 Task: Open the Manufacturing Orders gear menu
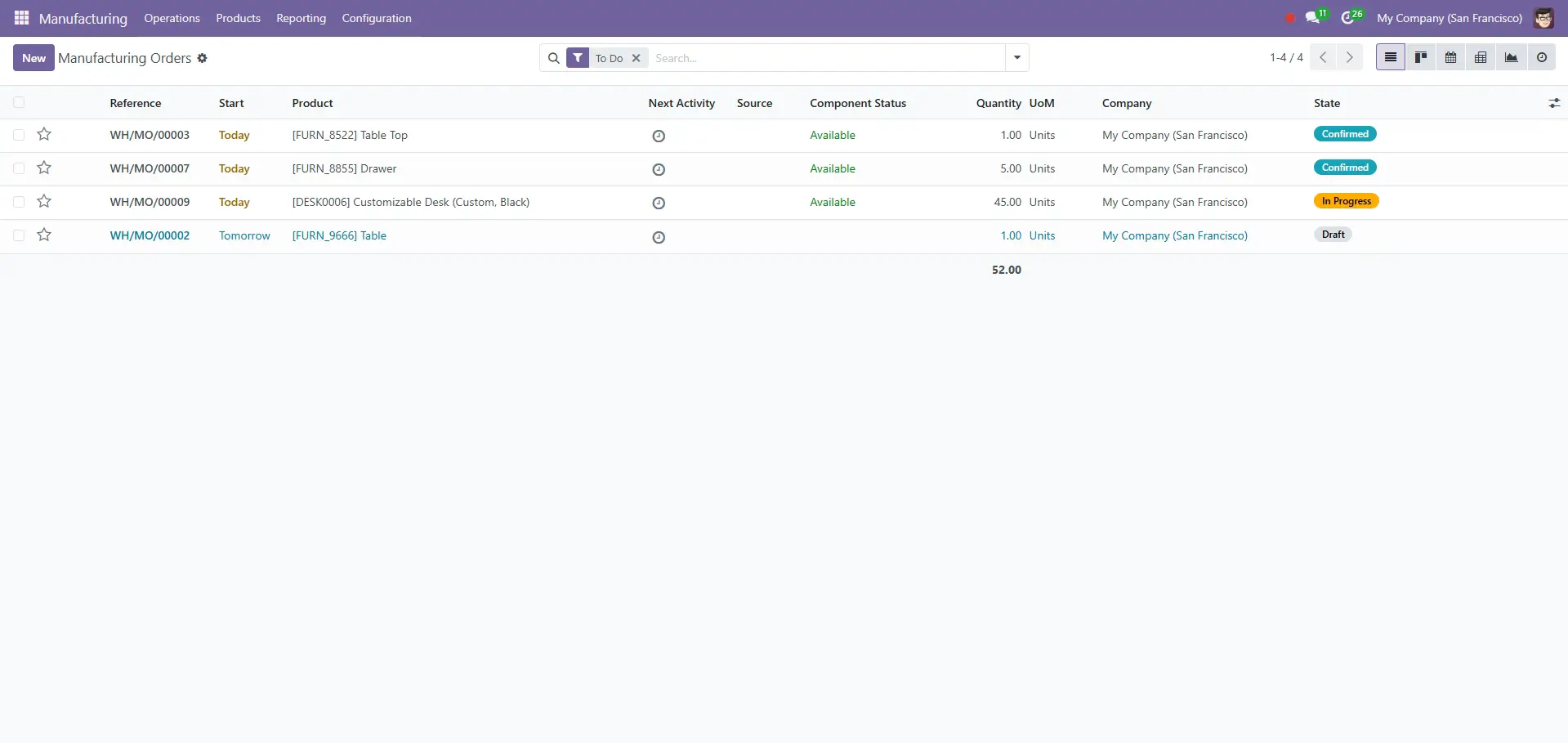point(202,58)
